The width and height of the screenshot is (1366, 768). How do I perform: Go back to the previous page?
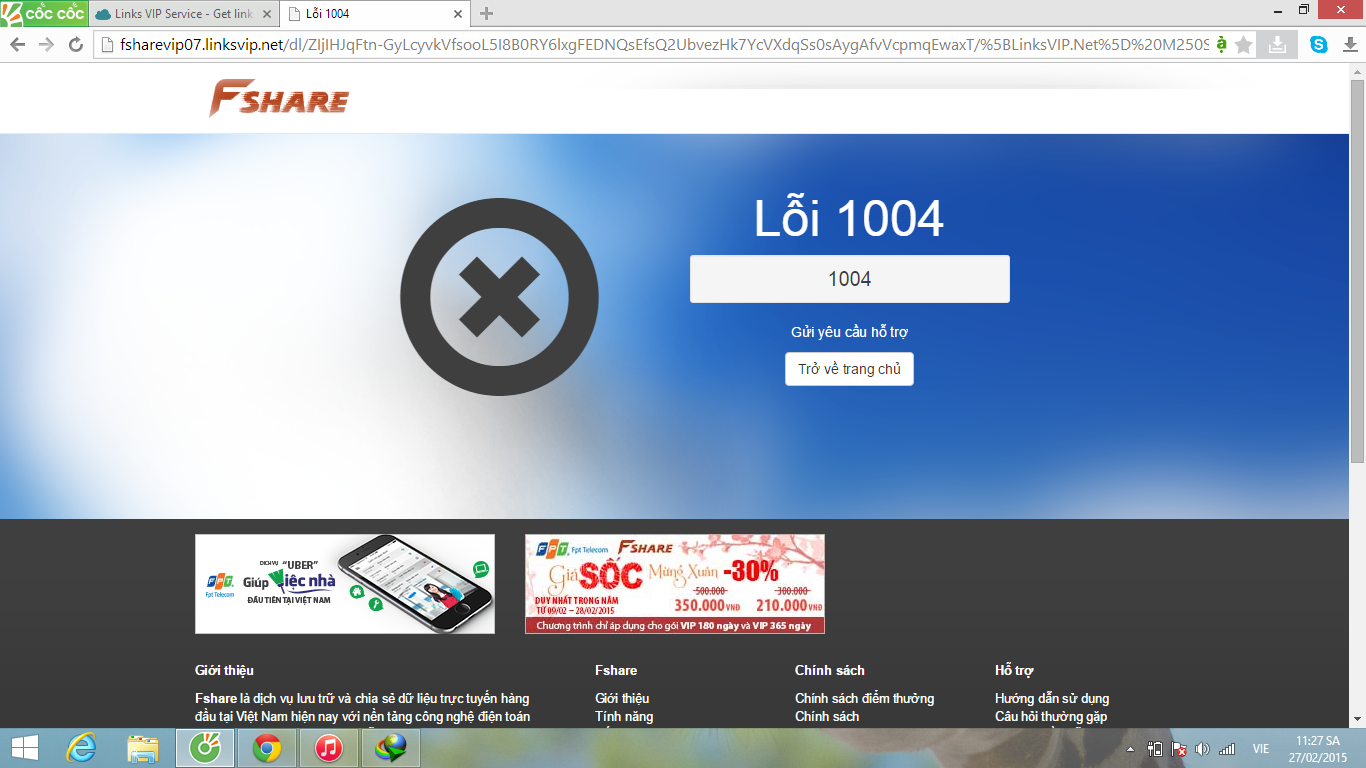coord(18,45)
